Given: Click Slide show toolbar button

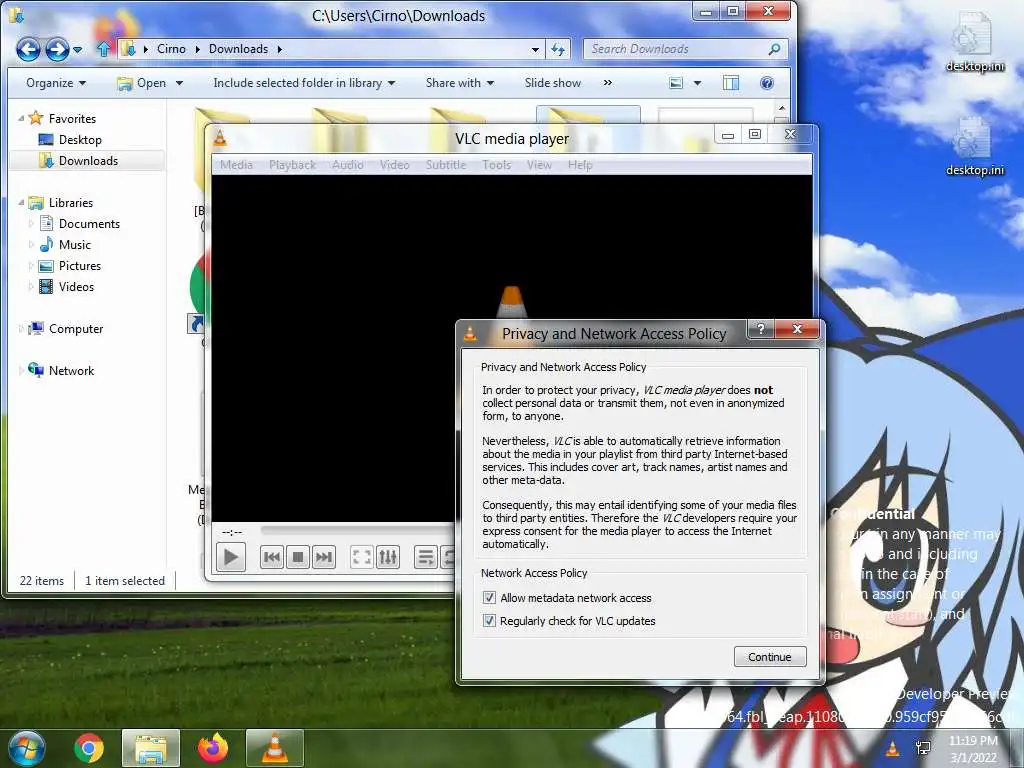Looking at the screenshot, I should click(x=552, y=83).
